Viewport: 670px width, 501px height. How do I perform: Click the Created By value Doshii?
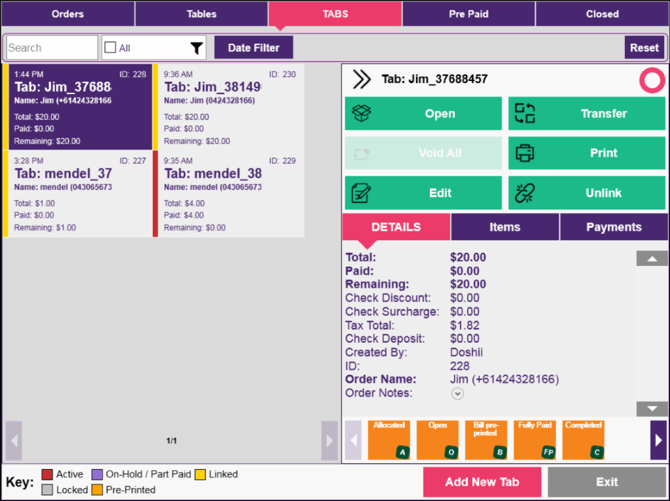pos(466,352)
